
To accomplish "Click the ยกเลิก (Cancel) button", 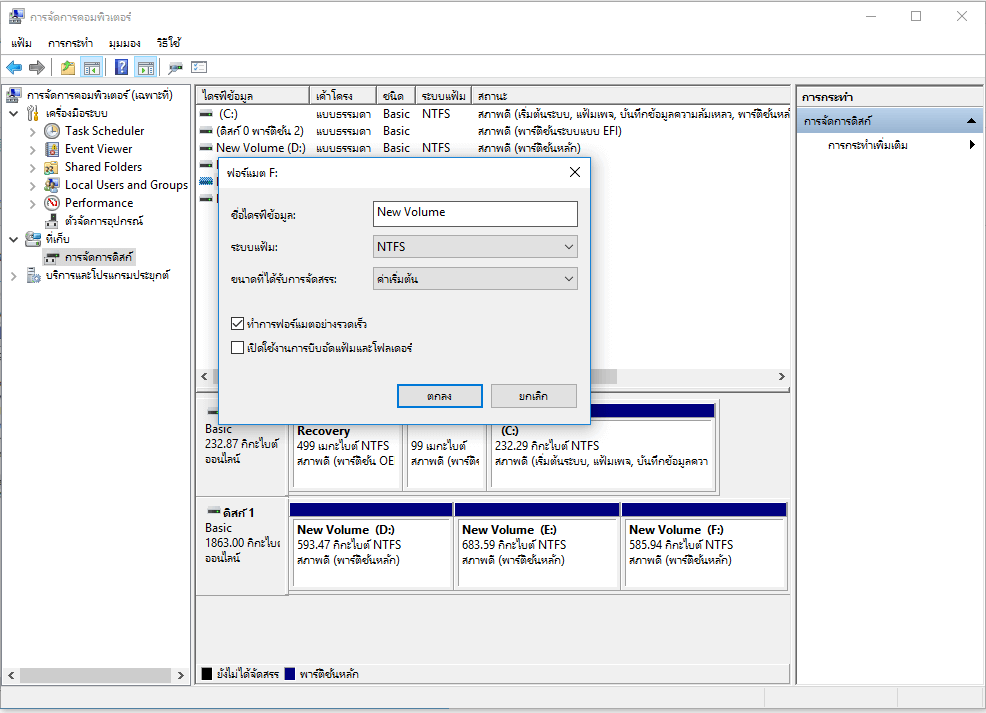I will click(x=533, y=396).
